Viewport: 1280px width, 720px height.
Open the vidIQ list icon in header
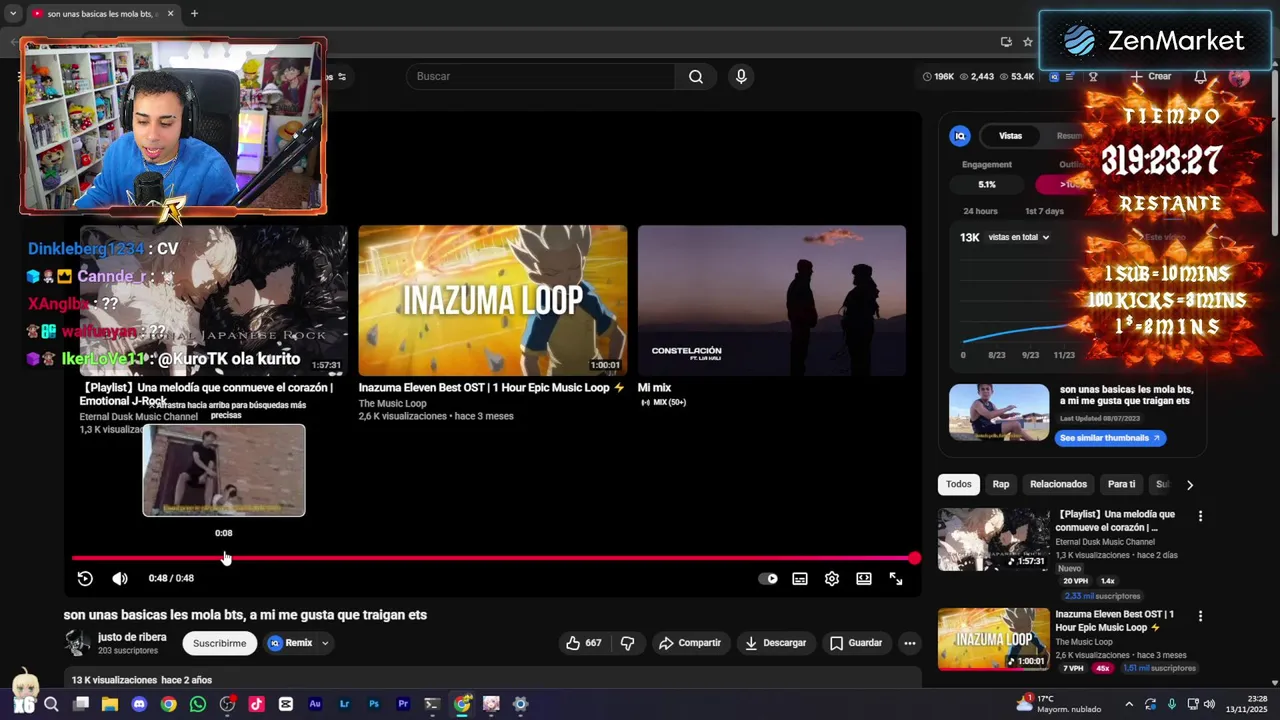[x=1070, y=77]
